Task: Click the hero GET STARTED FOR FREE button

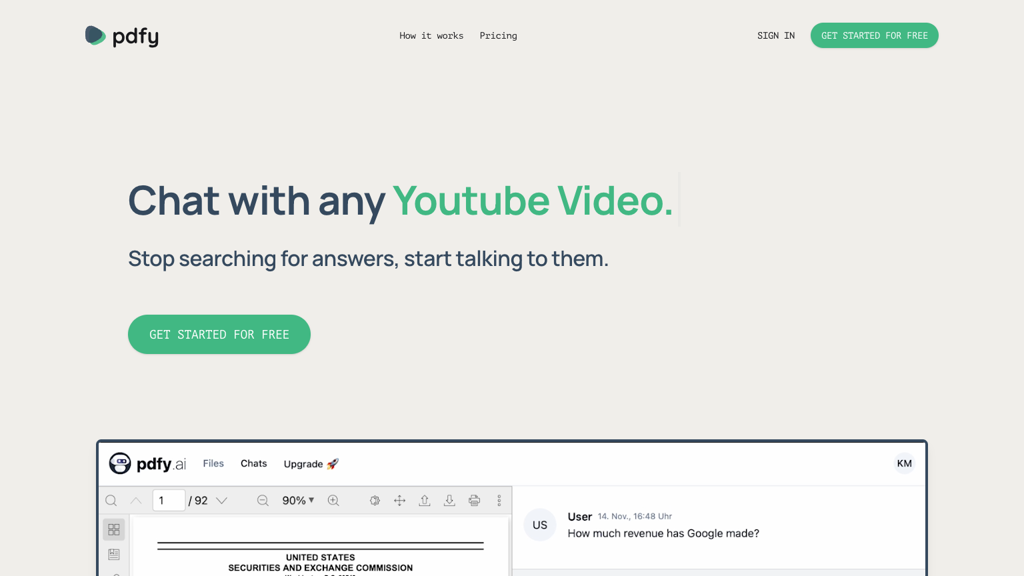Action: pos(219,334)
